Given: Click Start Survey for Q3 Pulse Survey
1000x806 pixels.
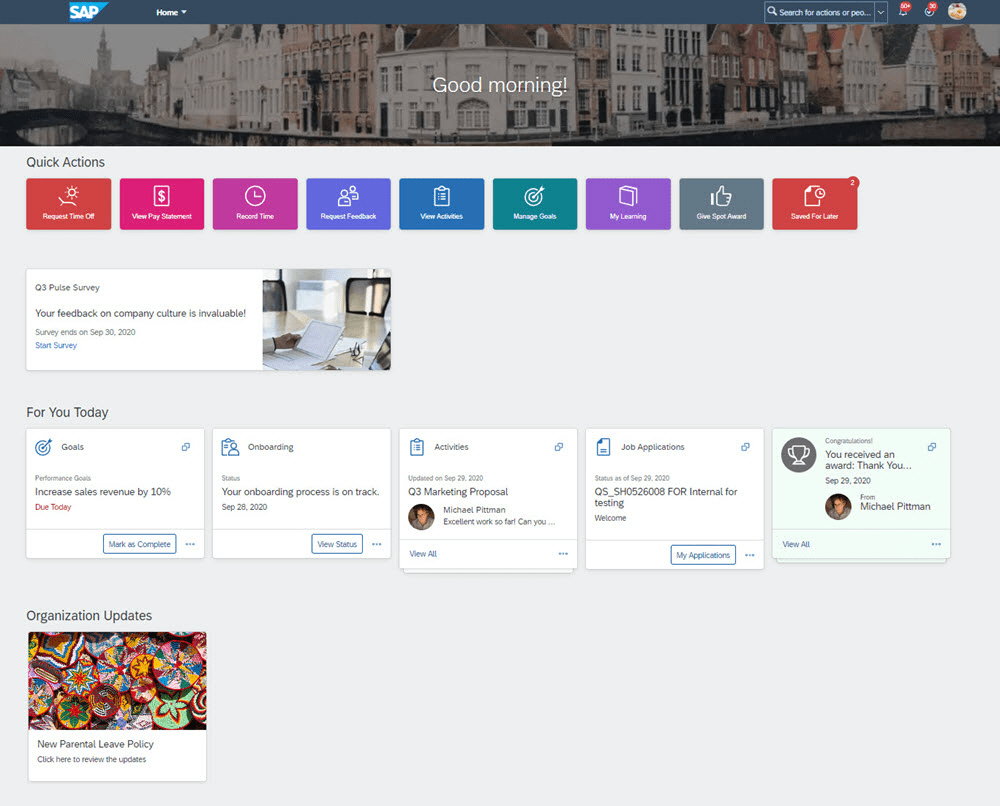Looking at the screenshot, I should click(x=56, y=345).
